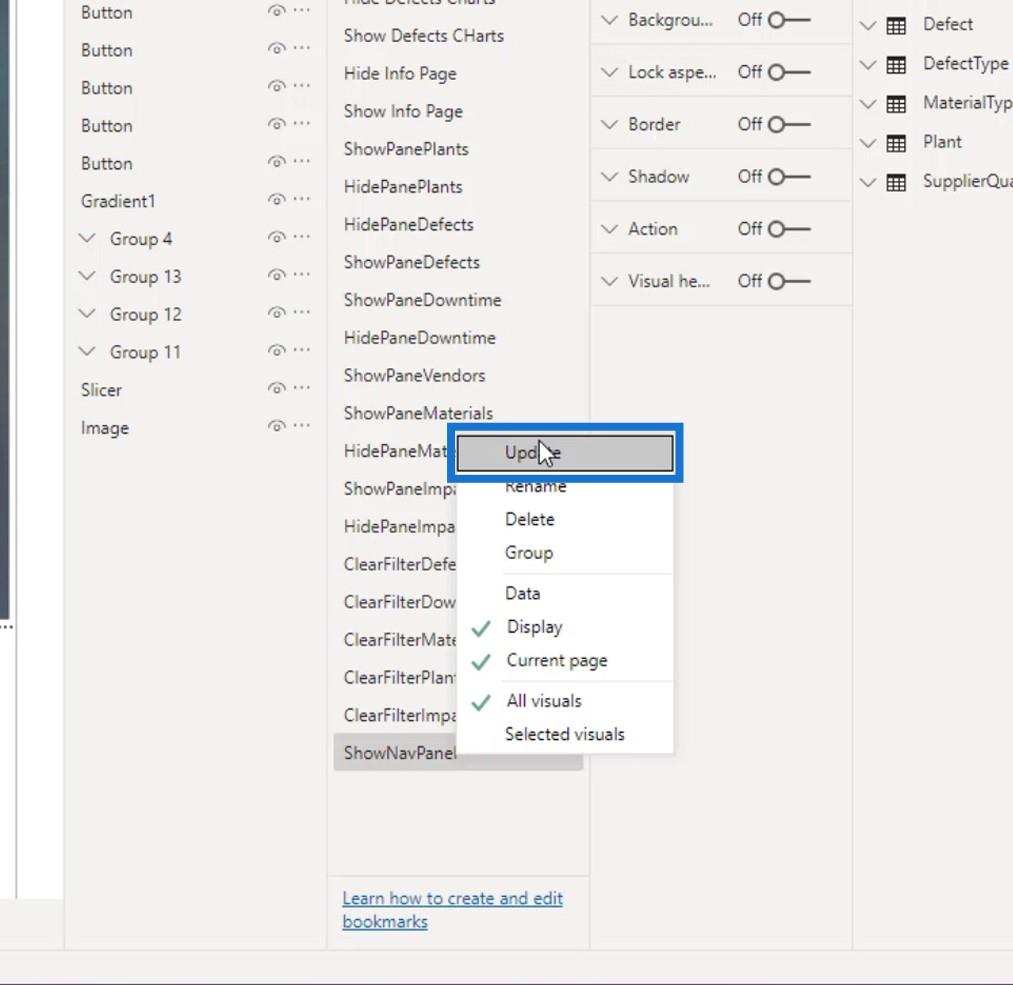This screenshot has height=985, width=1013.
Task: Expand the Action format section
Action: click(609, 229)
